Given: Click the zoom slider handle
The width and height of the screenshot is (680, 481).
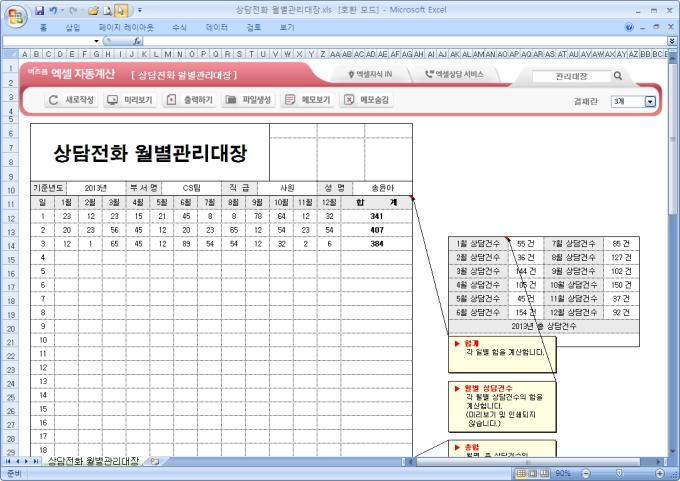Looking at the screenshot, I should pyautogui.click(x=619, y=473).
